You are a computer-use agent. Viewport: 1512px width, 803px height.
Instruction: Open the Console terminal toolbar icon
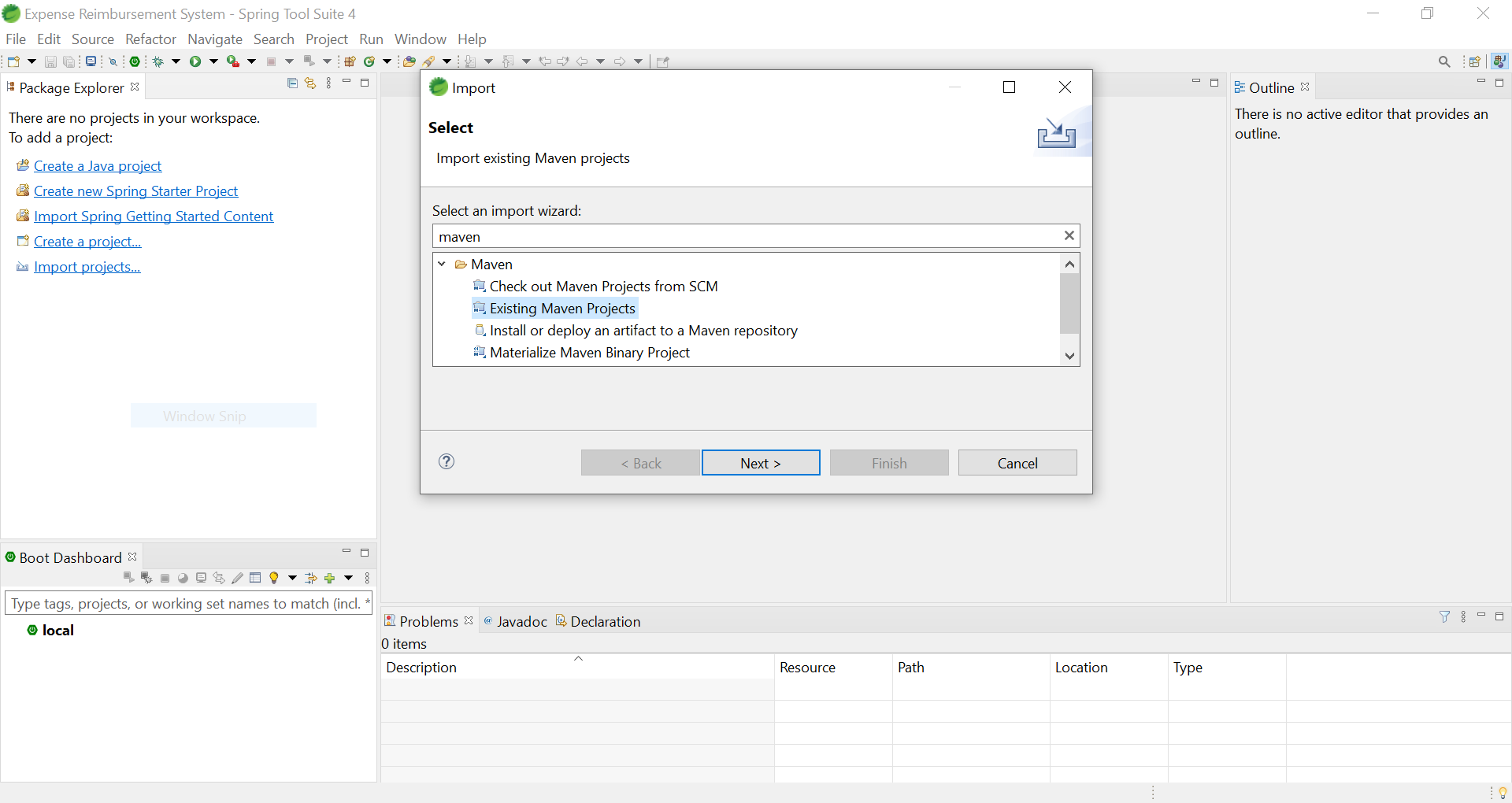click(x=91, y=61)
